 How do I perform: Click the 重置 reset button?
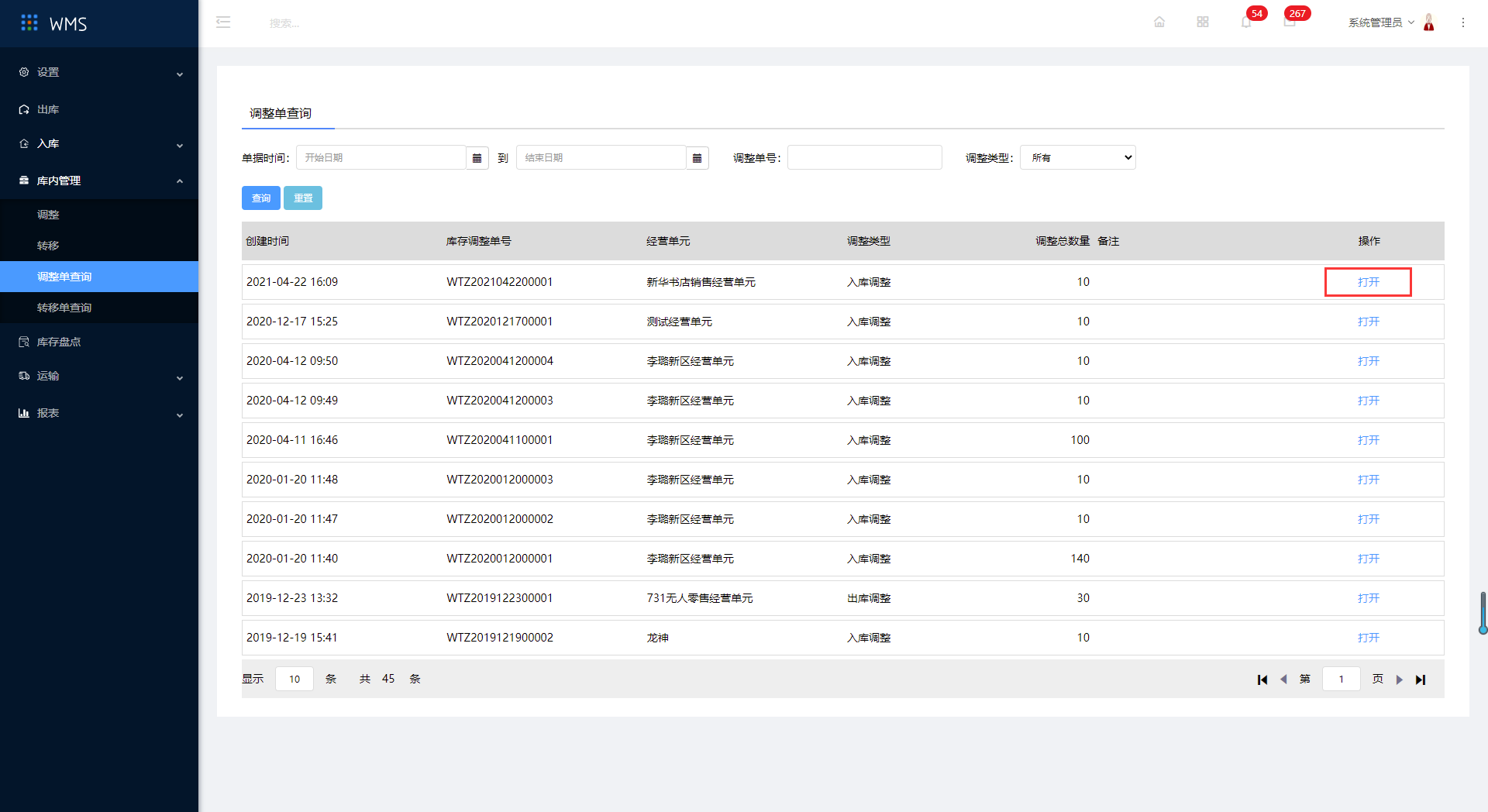point(303,198)
